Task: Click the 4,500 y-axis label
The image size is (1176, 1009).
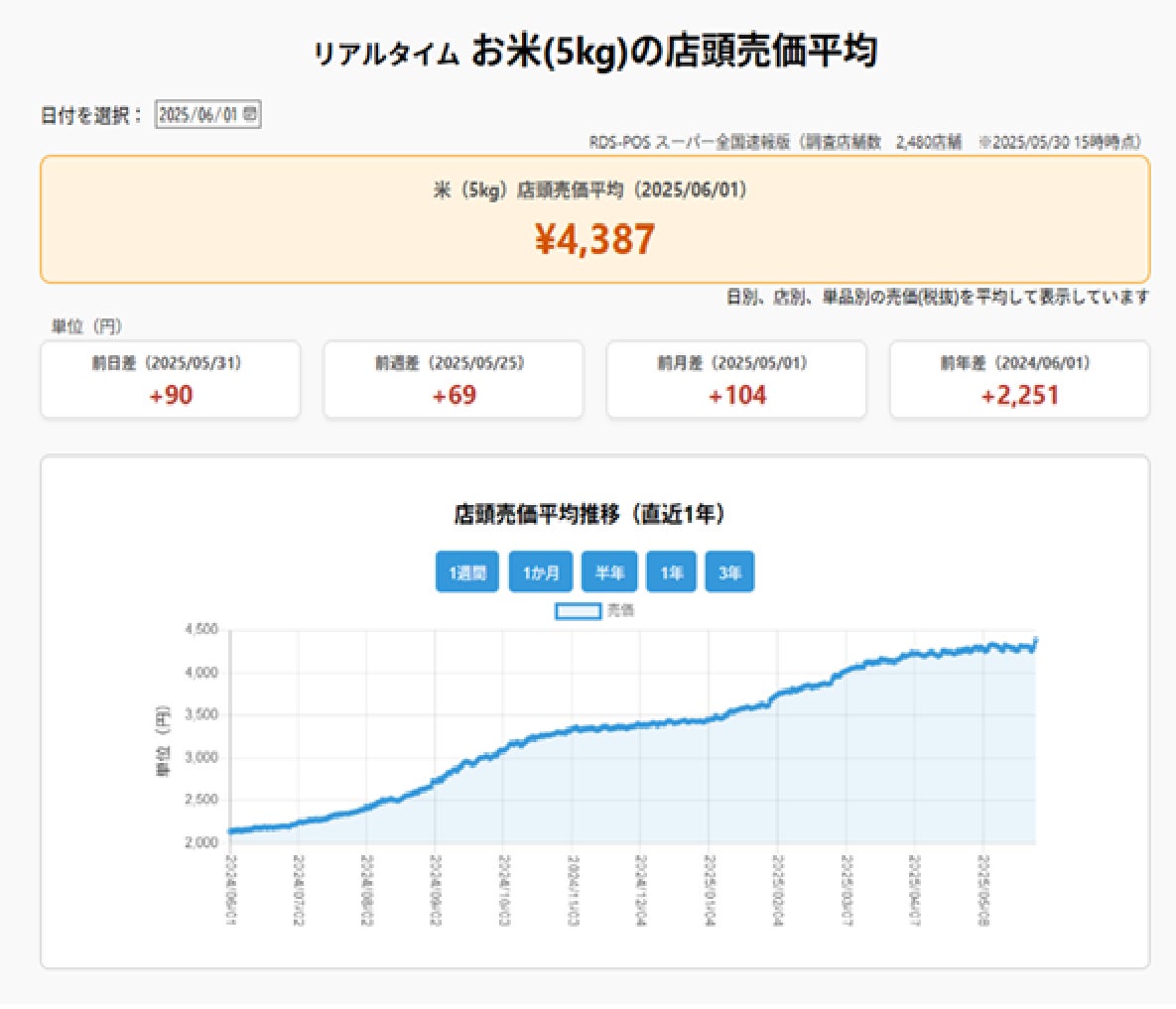Action: tap(201, 629)
